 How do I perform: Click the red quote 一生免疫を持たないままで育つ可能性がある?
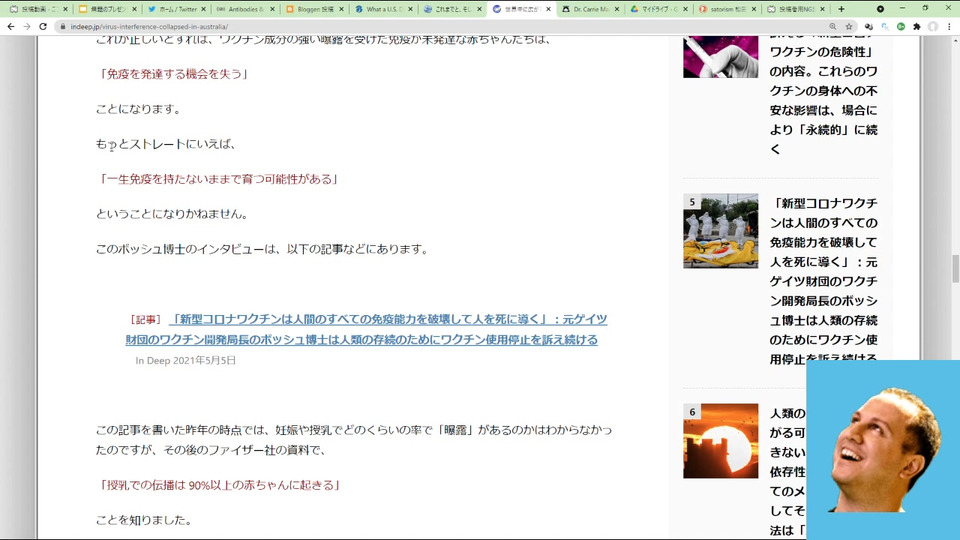(x=218, y=179)
